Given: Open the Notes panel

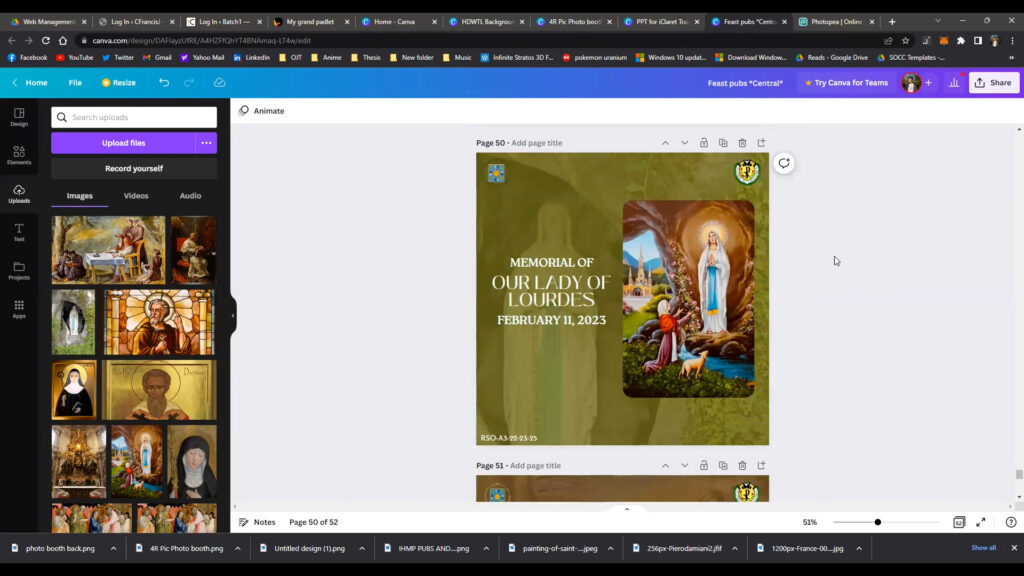Looking at the screenshot, I should pyautogui.click(x=257, y=522).
